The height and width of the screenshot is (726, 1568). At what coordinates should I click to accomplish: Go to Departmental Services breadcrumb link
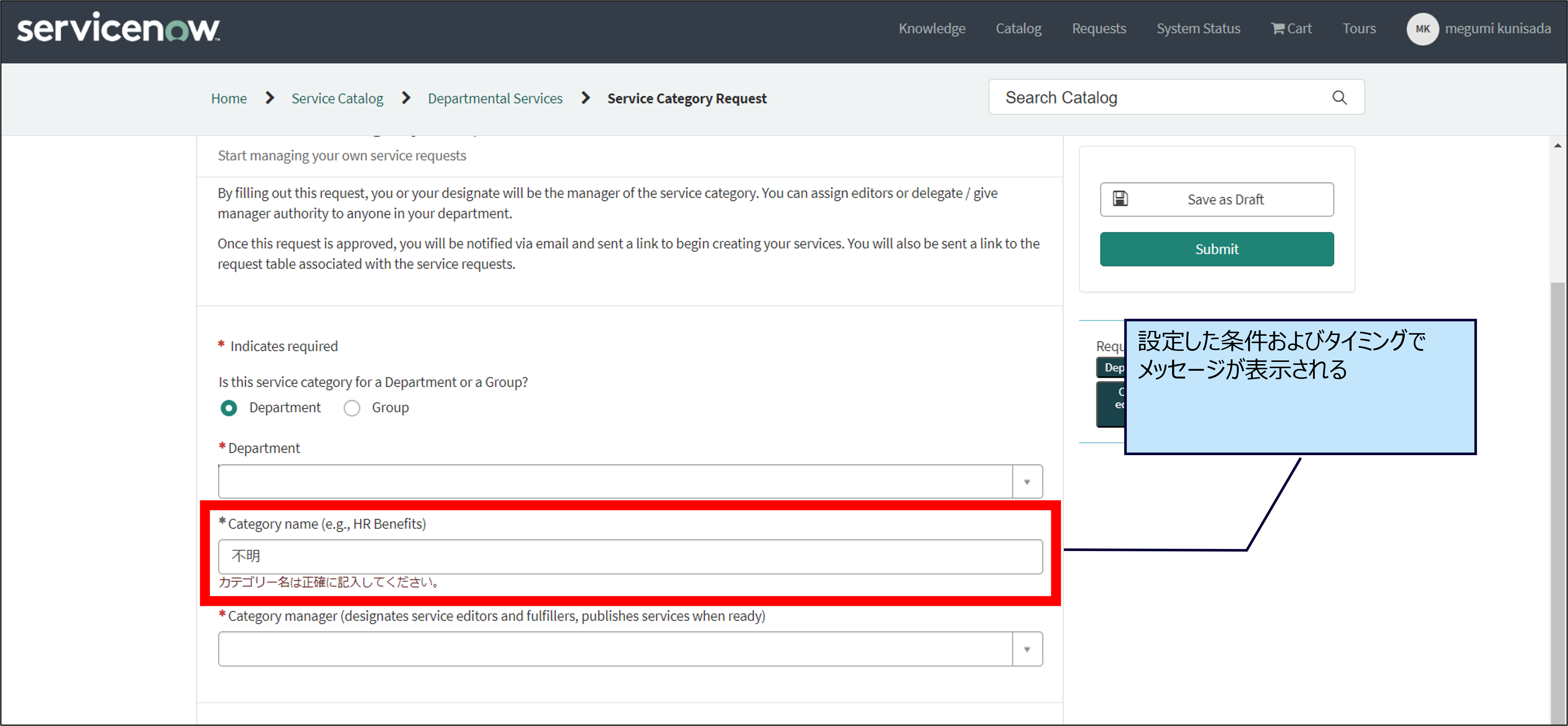coord(495,99)
